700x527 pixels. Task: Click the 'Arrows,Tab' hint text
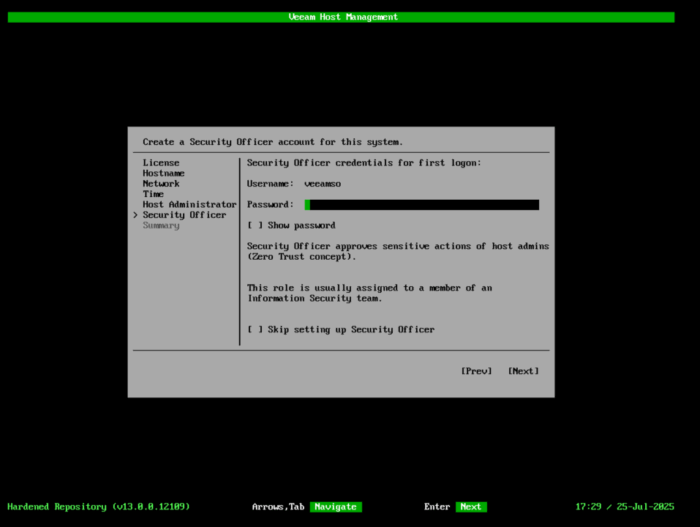[x=278, y=507]
